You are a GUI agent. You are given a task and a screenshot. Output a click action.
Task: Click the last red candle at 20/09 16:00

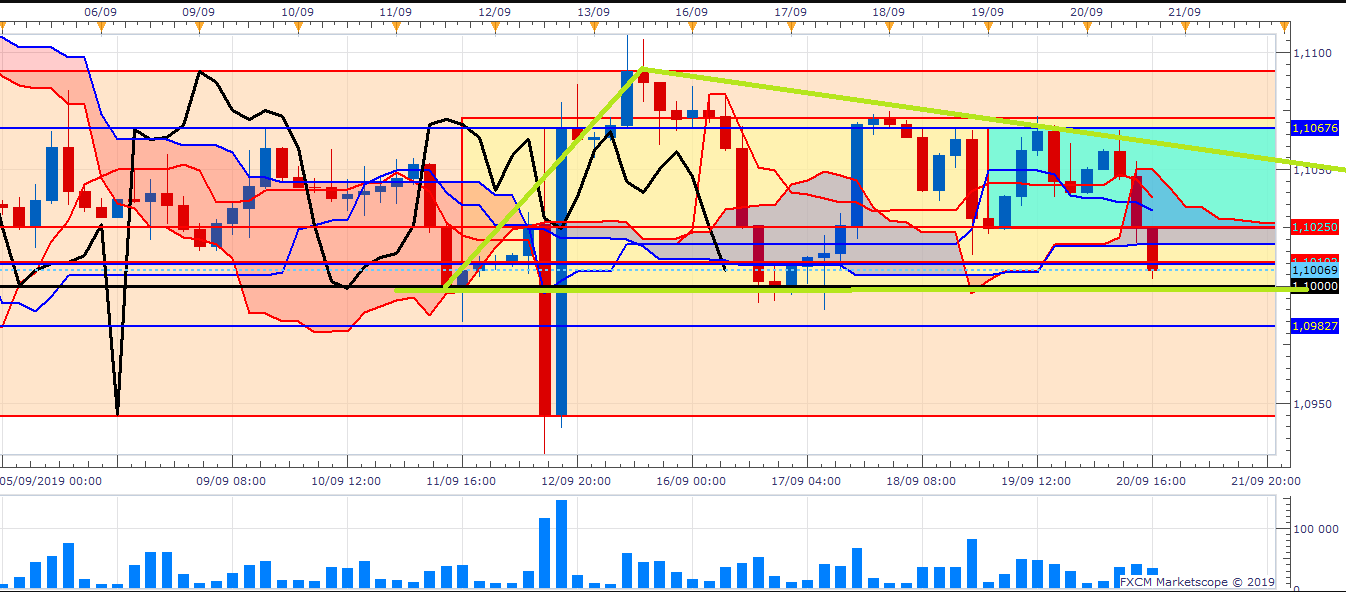[x=1152, y=248]
